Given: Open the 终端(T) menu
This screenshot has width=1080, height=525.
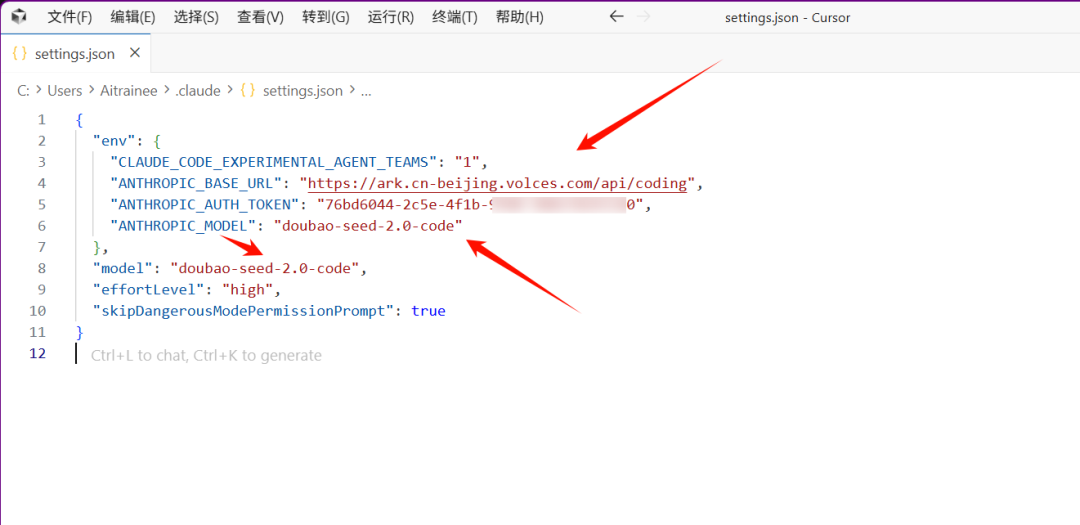Looking at the screenshot, I should tap(454, 17).
